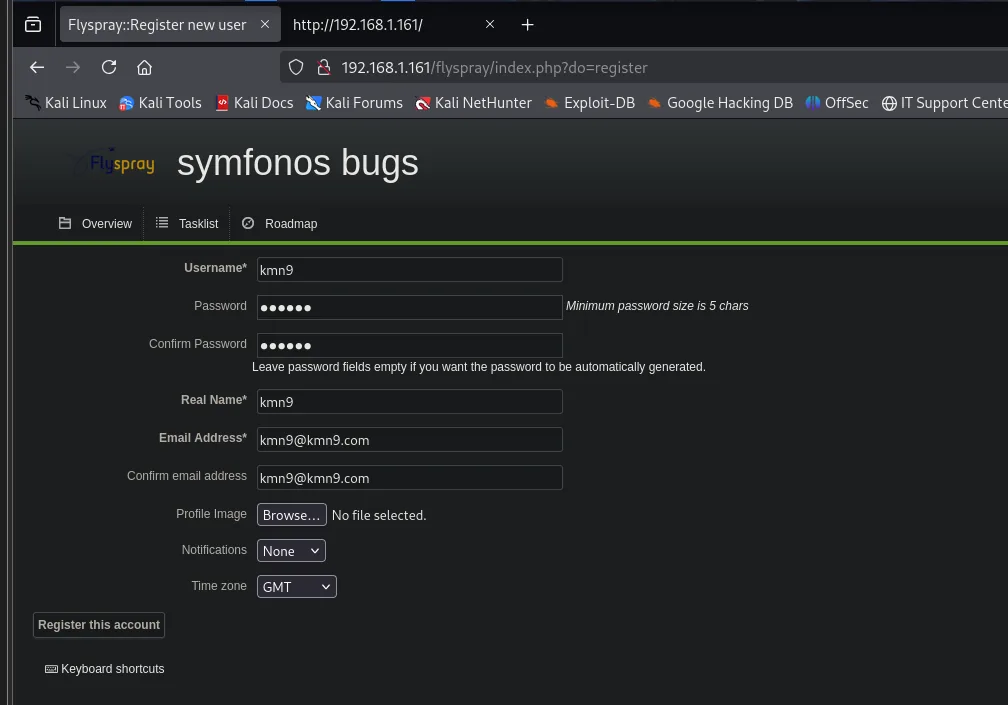Screen dimensions: 1008x705
Task: Open the Kali Tools bookmark
Action: pos(160,103)
